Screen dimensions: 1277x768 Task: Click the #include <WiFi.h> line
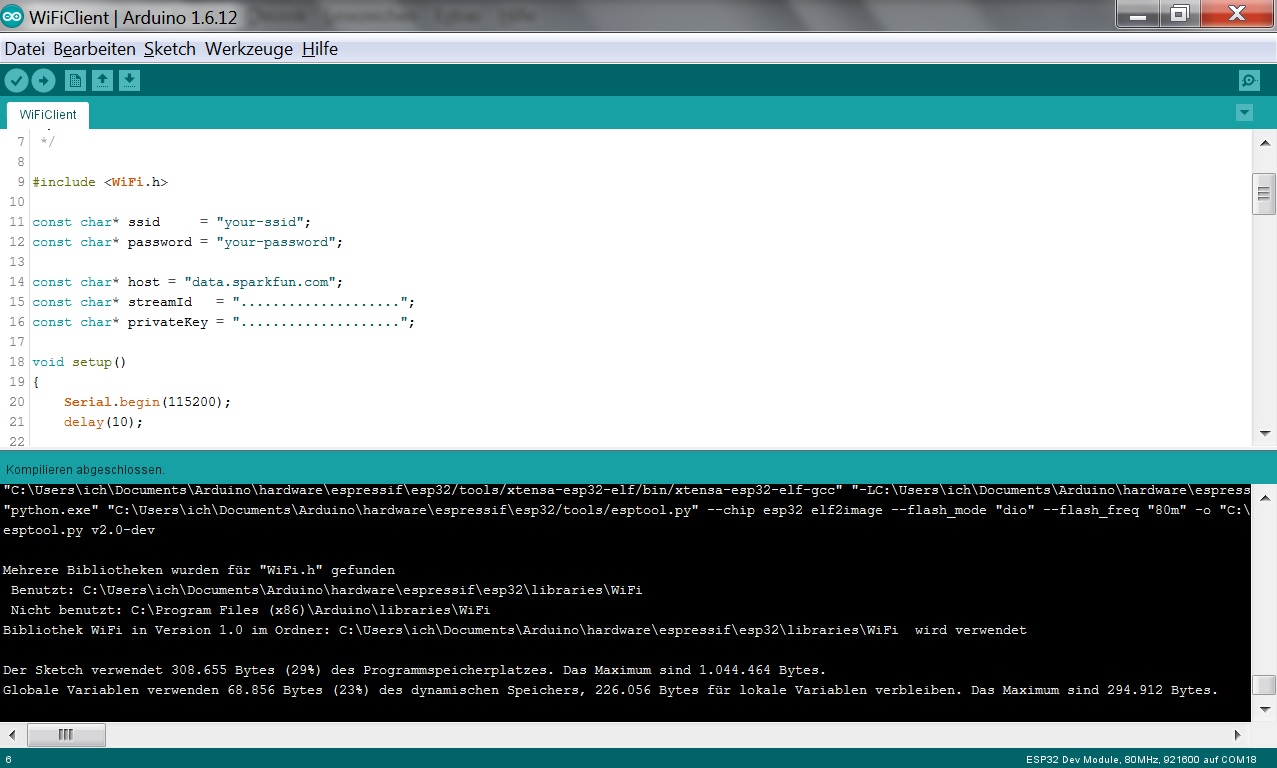pos(100,182)
